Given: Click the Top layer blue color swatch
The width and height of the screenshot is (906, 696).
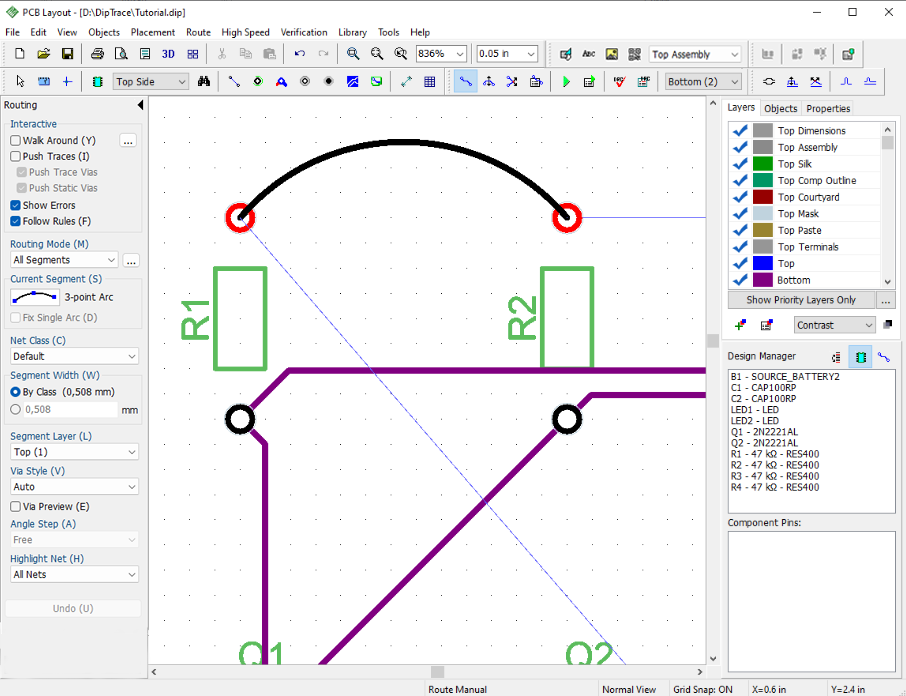Looking at the screenshot, I should click(x=763, y=263).
